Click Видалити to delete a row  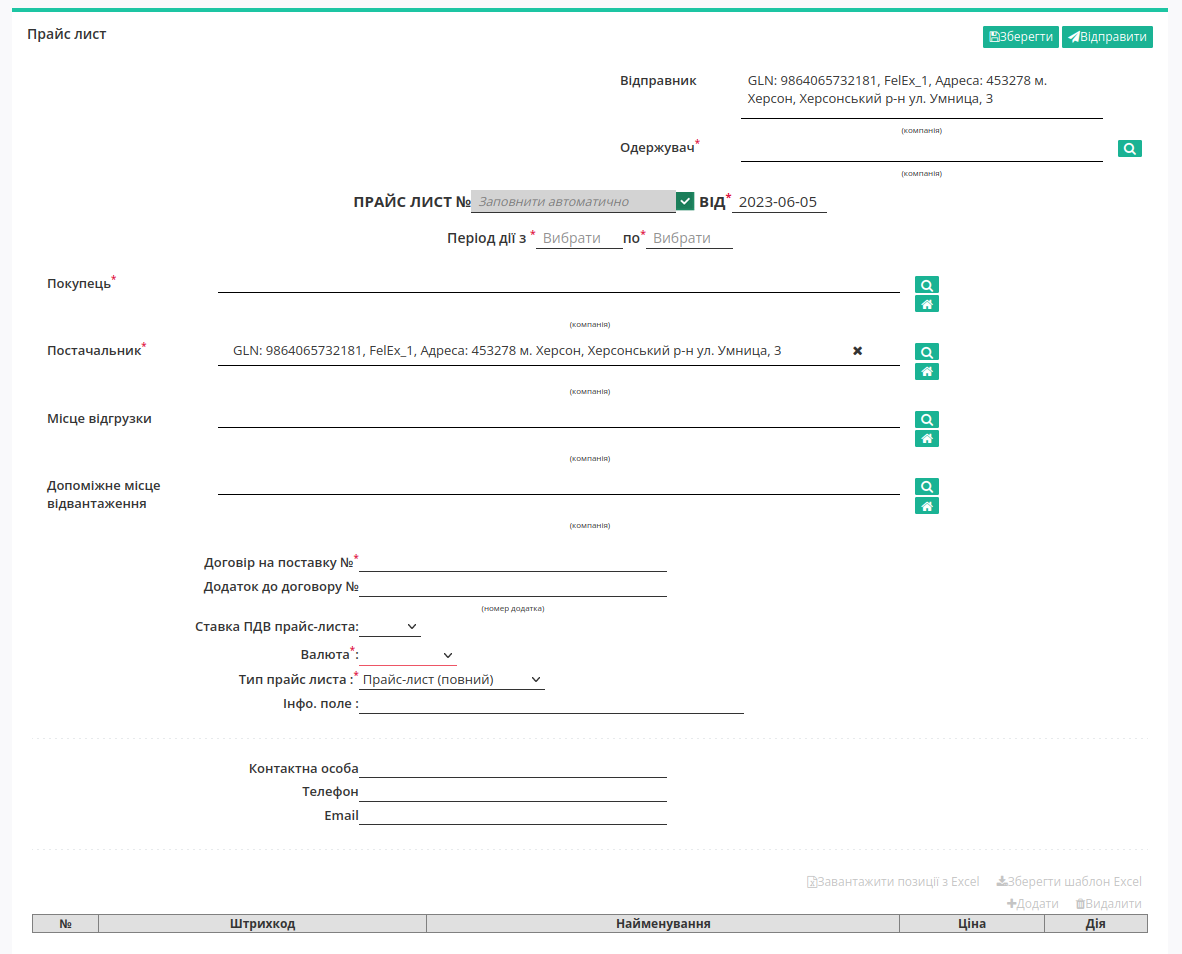pyautogui.click(x=1108, y=904)
